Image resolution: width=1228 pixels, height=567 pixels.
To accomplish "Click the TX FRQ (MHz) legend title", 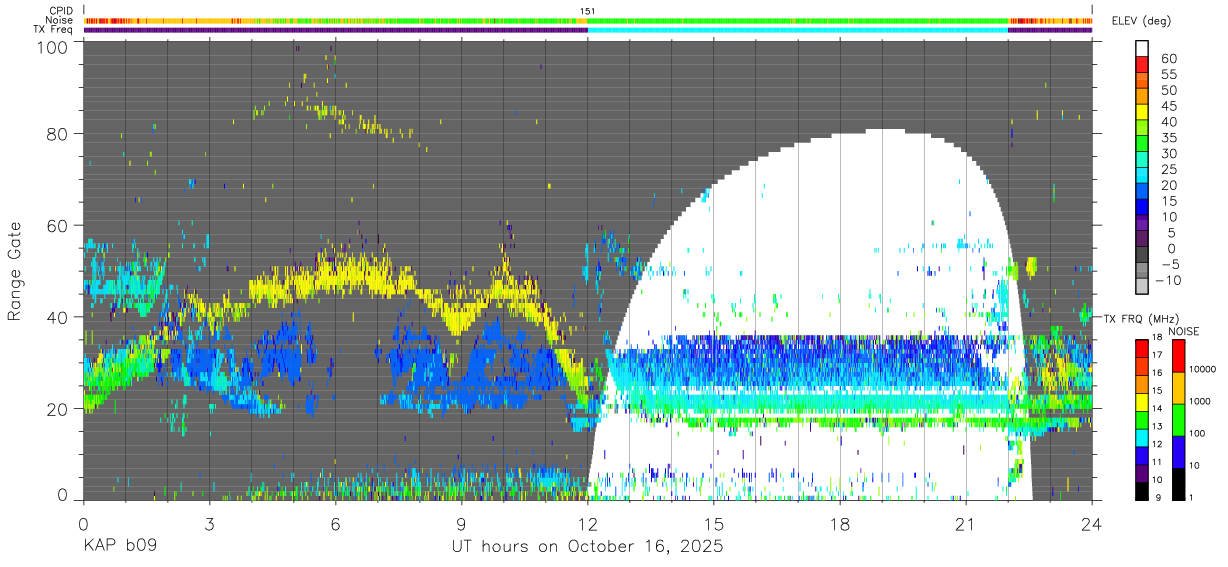I will coord(1140,318).
